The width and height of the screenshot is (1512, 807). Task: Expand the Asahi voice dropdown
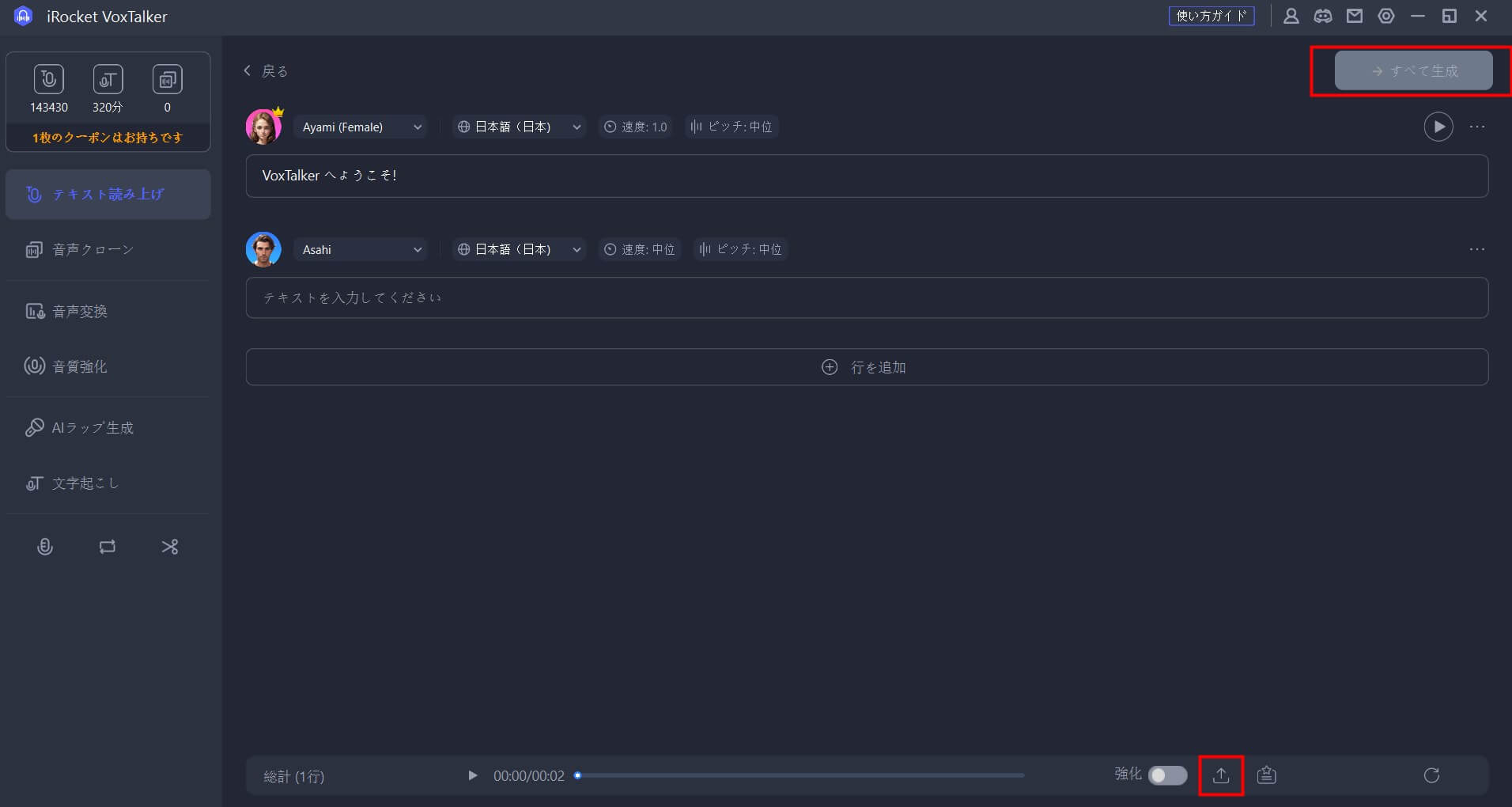(x=361, y=249)
